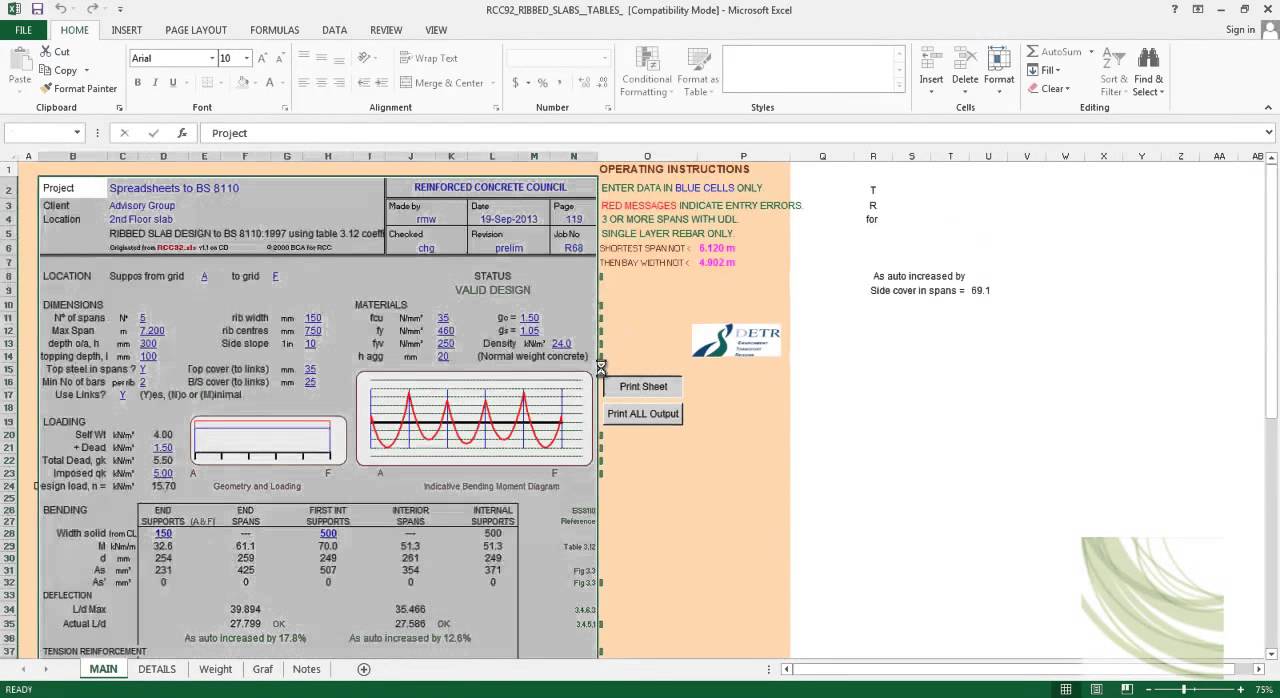Adjust the zoom slider in status bar
This screenshot has height=698, width=1280.
click(x=1184, y=689)
